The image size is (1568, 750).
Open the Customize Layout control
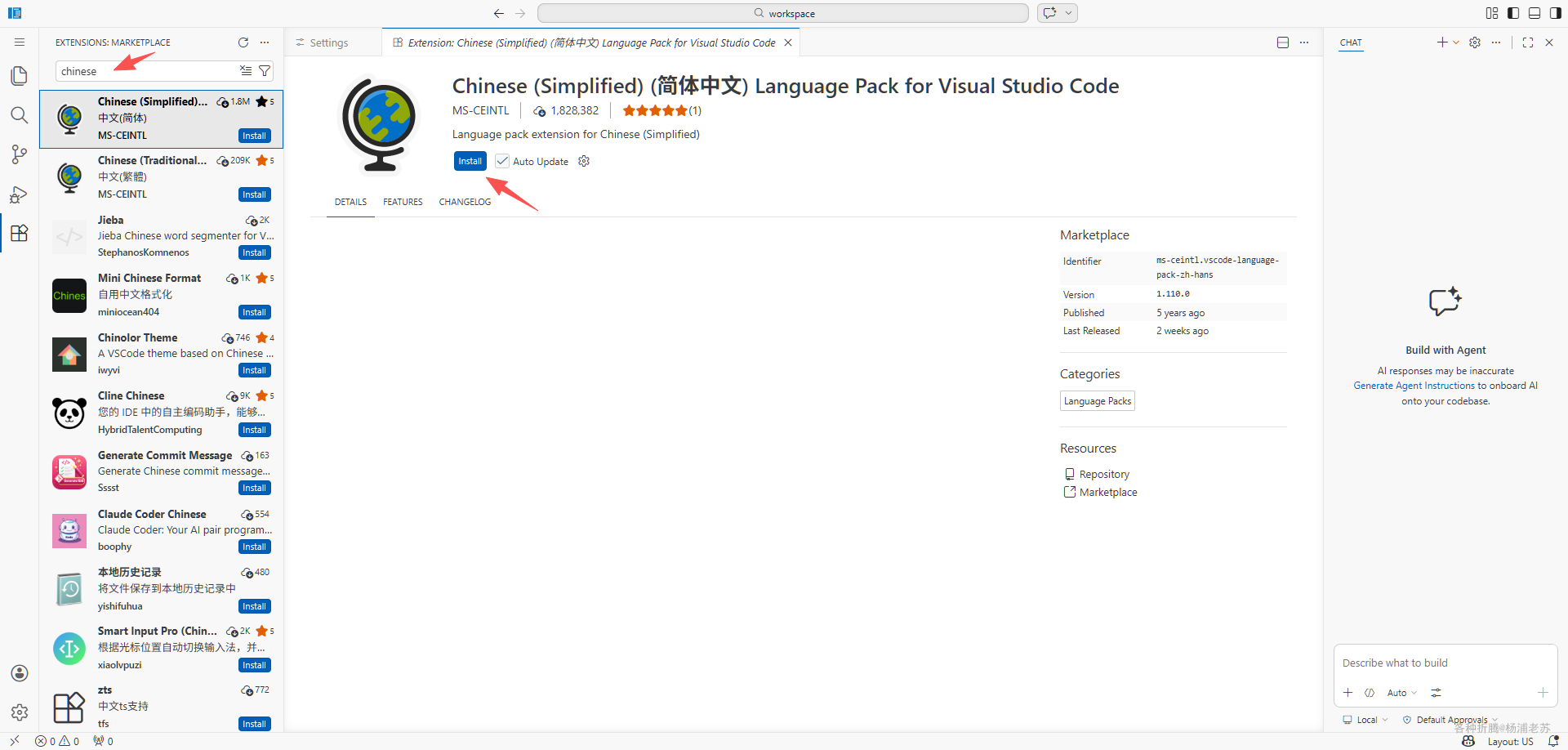pos(1492,13)
